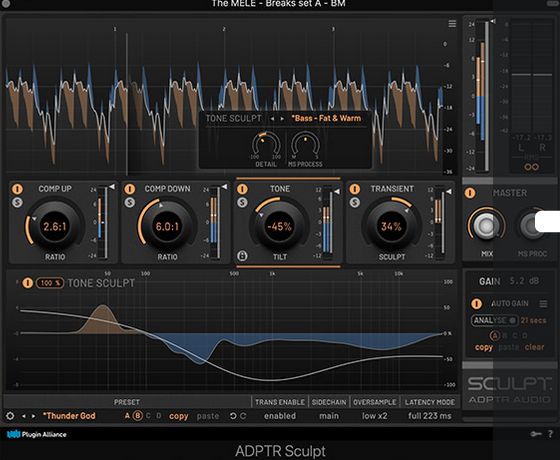Select previous Tone Sculpt preset arrow

(x=272, y=119)
